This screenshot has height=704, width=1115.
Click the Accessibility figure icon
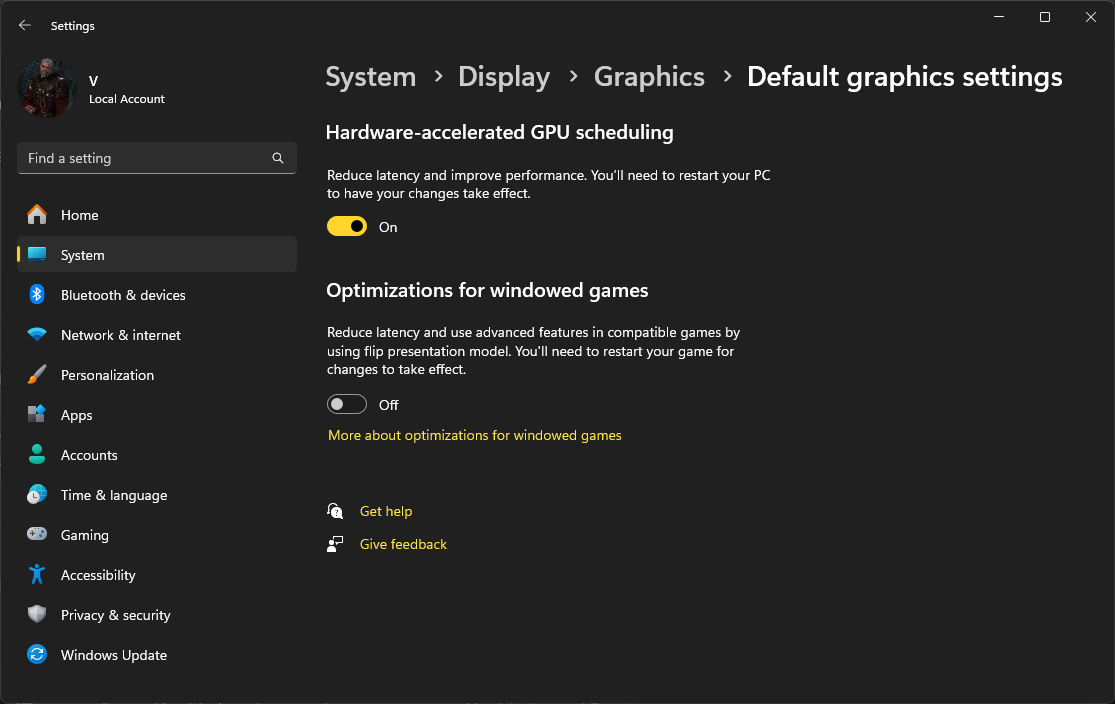click(x=37, y=575)
